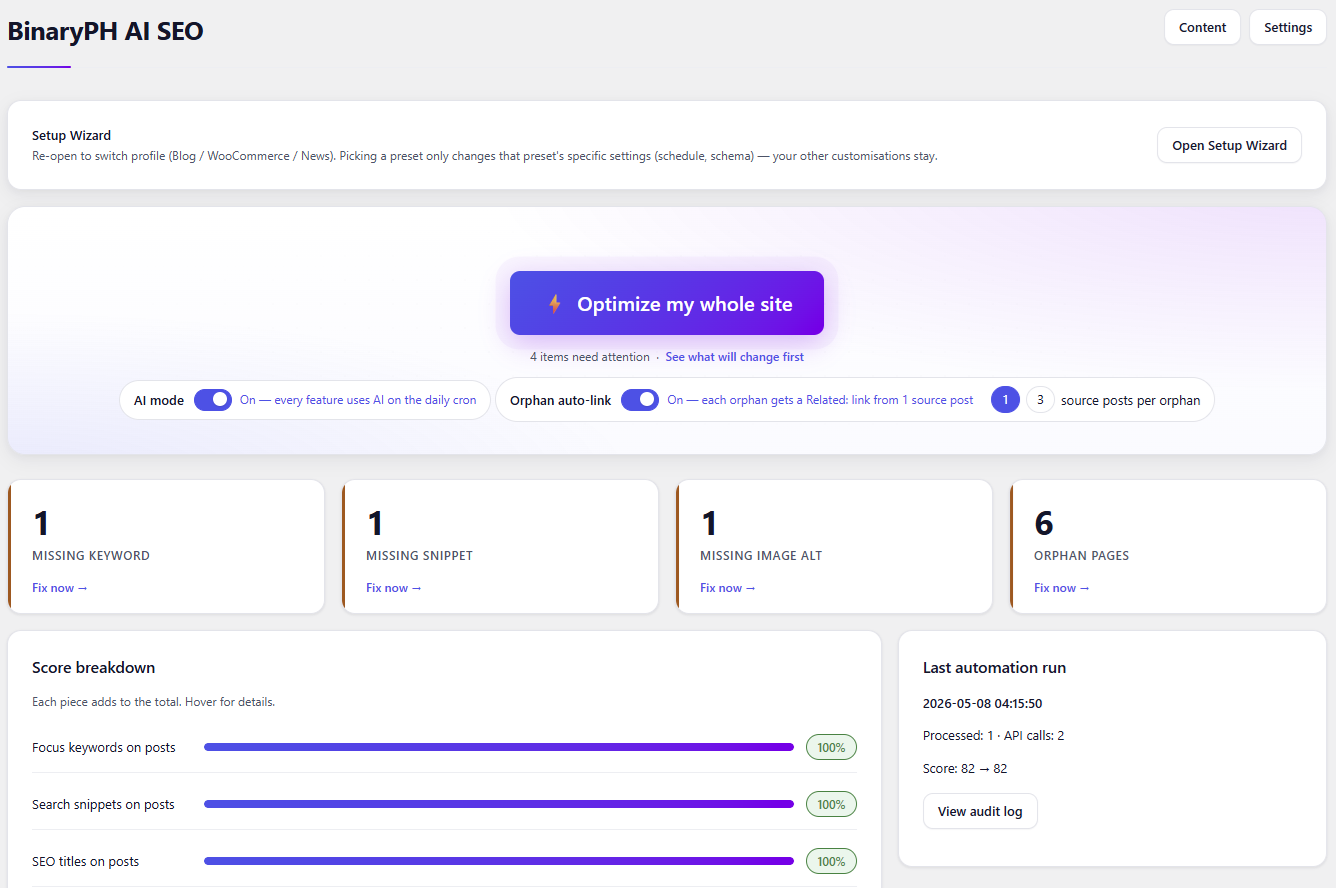The width and height of the screenshot is (1336, 888).
Task: Click 'Processed: 1 · API calls: 2' text
Action: click(x=994, y=736)
